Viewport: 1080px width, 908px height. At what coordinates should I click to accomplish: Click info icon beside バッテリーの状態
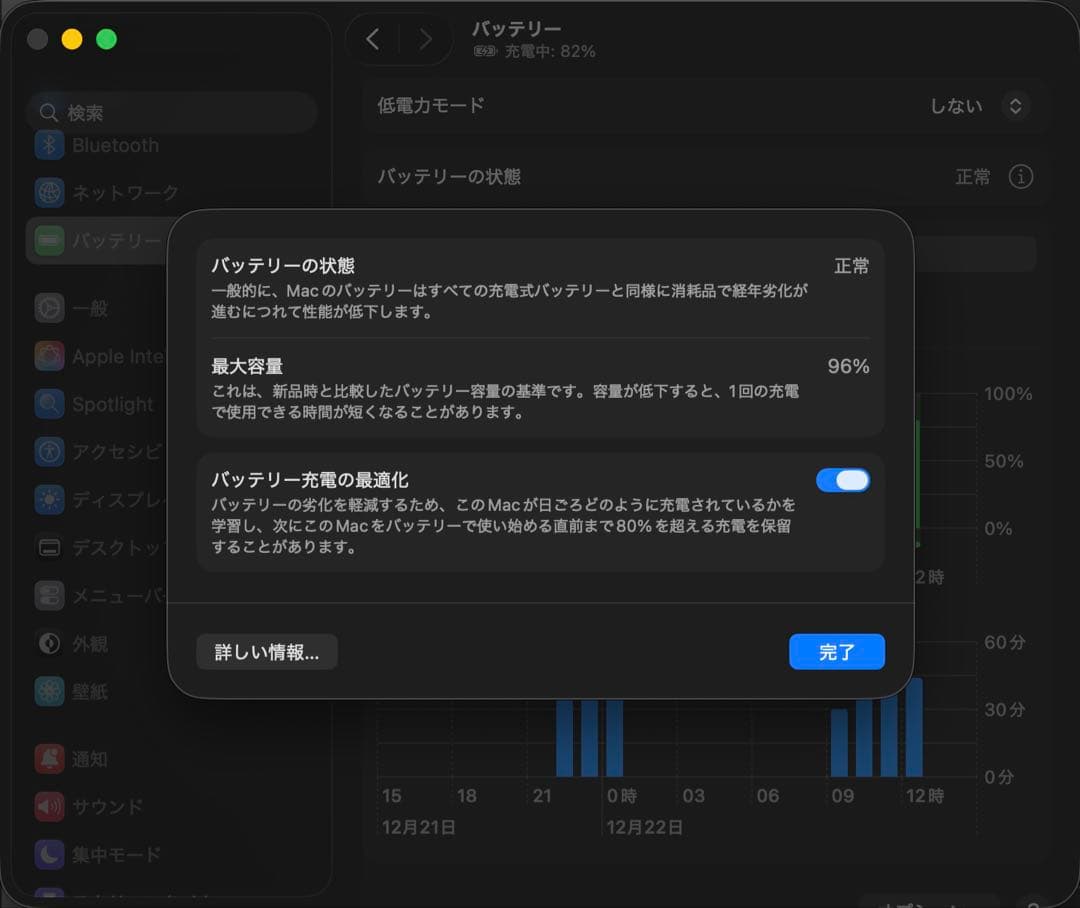(x=1020, y=177)
